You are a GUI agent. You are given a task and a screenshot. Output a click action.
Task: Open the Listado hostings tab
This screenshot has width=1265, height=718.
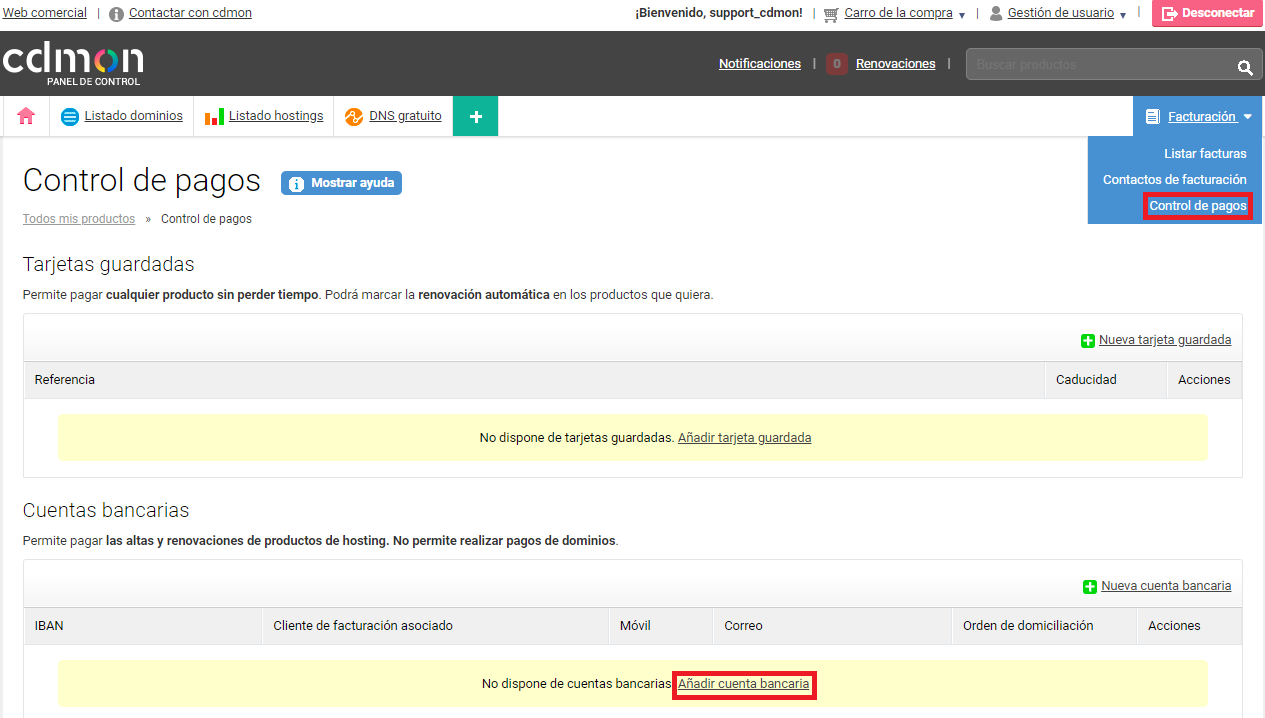(x=275, y=116)
